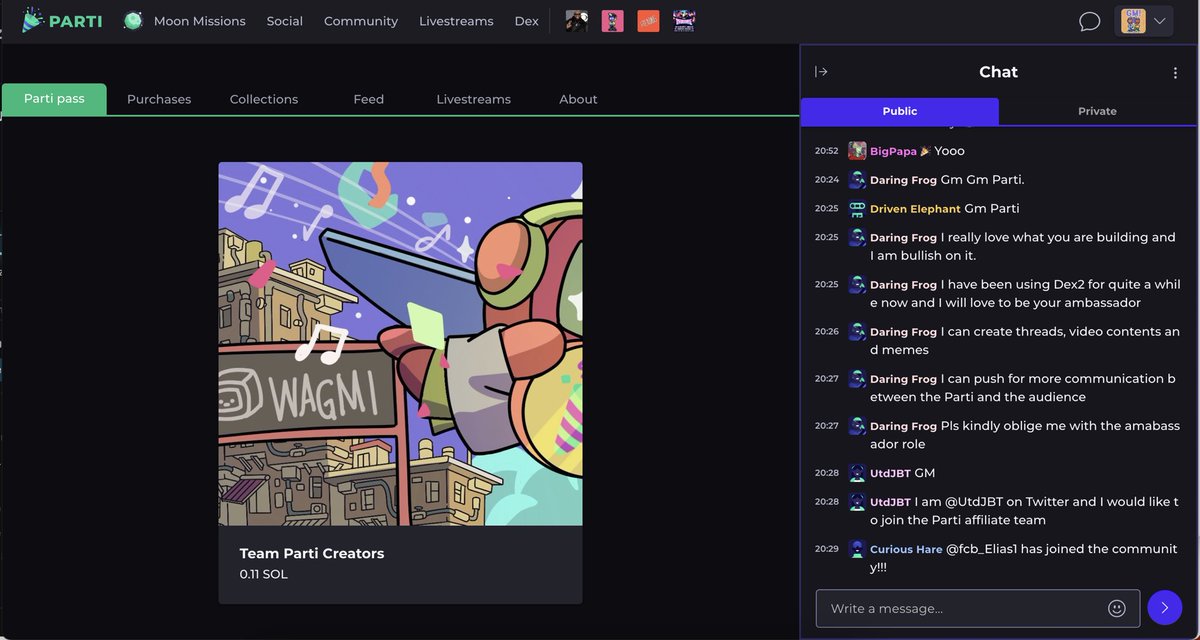Go to Social in top navigation
The image size is (1200, 640).
pyautogui.click(x=285, y=21)
